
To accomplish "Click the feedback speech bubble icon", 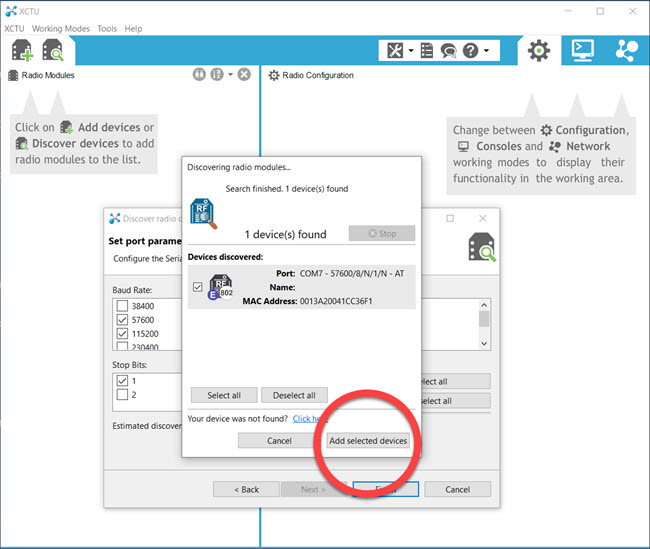I will 449,50.
